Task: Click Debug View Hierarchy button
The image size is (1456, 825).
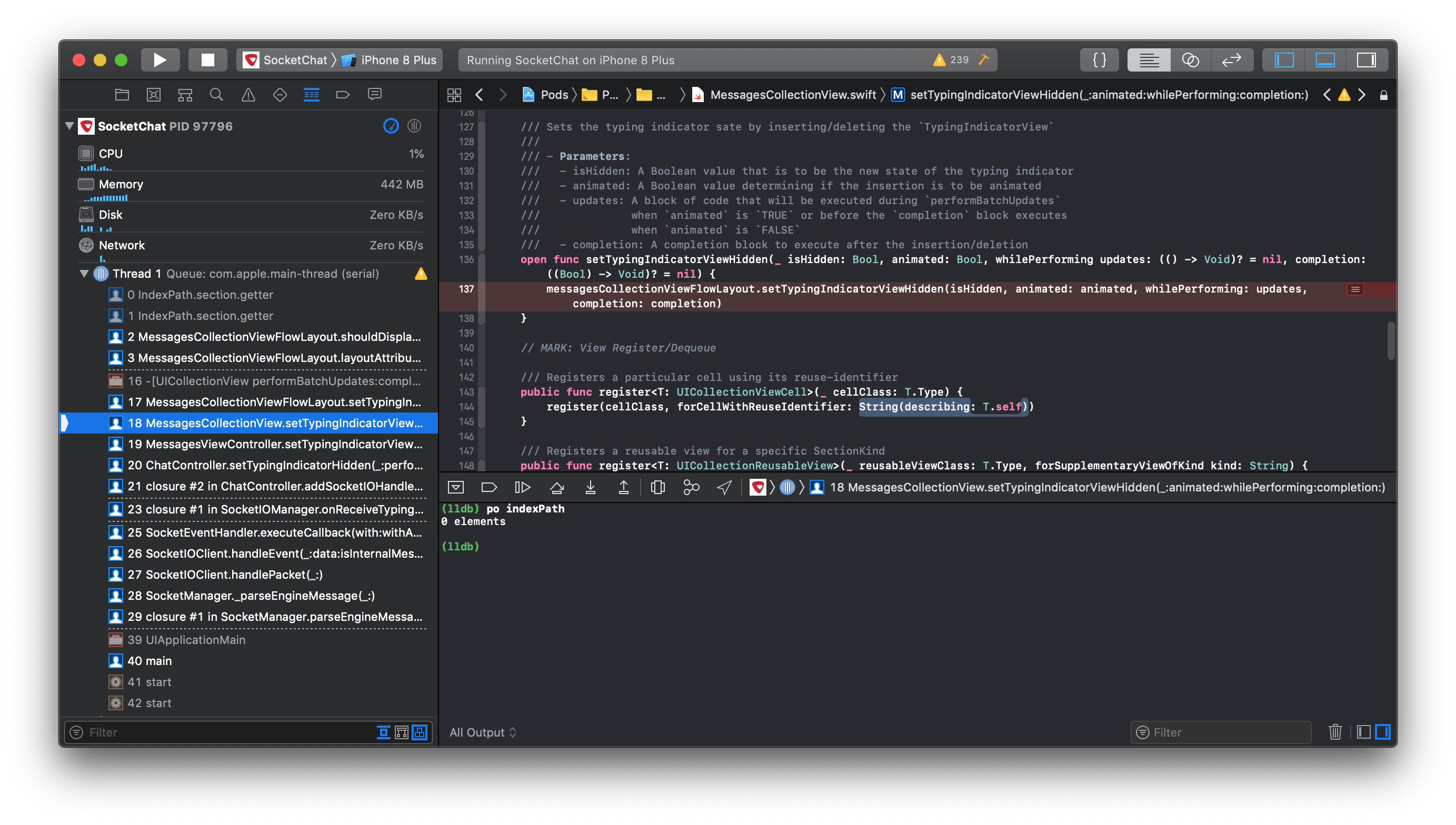Action: [658, 487]
